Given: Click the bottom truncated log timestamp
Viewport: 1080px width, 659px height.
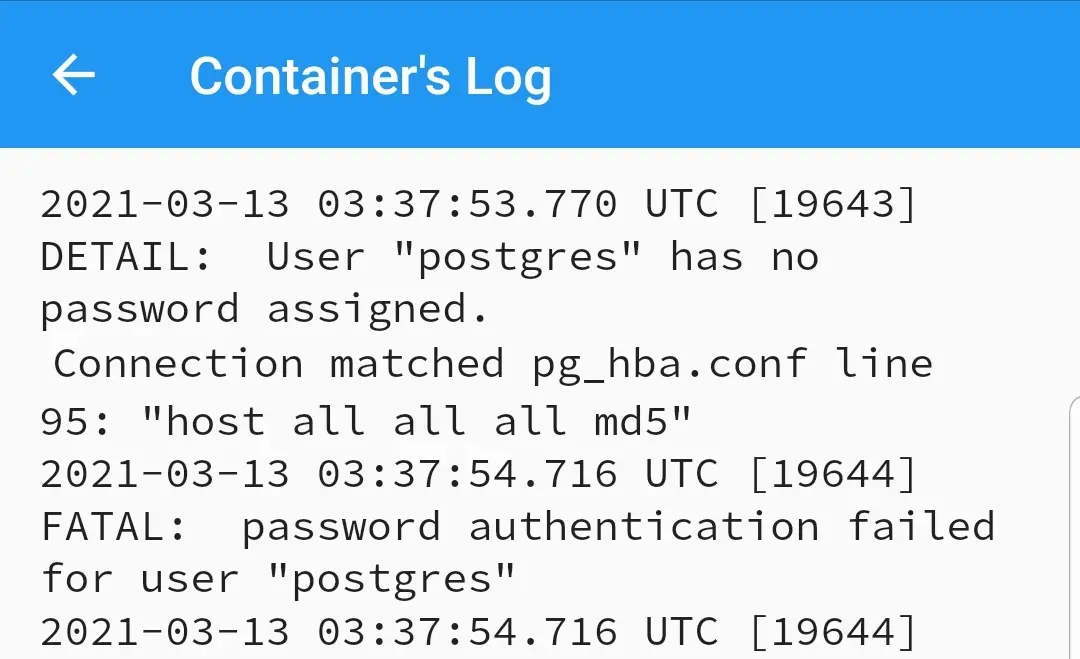Looking at the screenshot, I should (330, 630).
